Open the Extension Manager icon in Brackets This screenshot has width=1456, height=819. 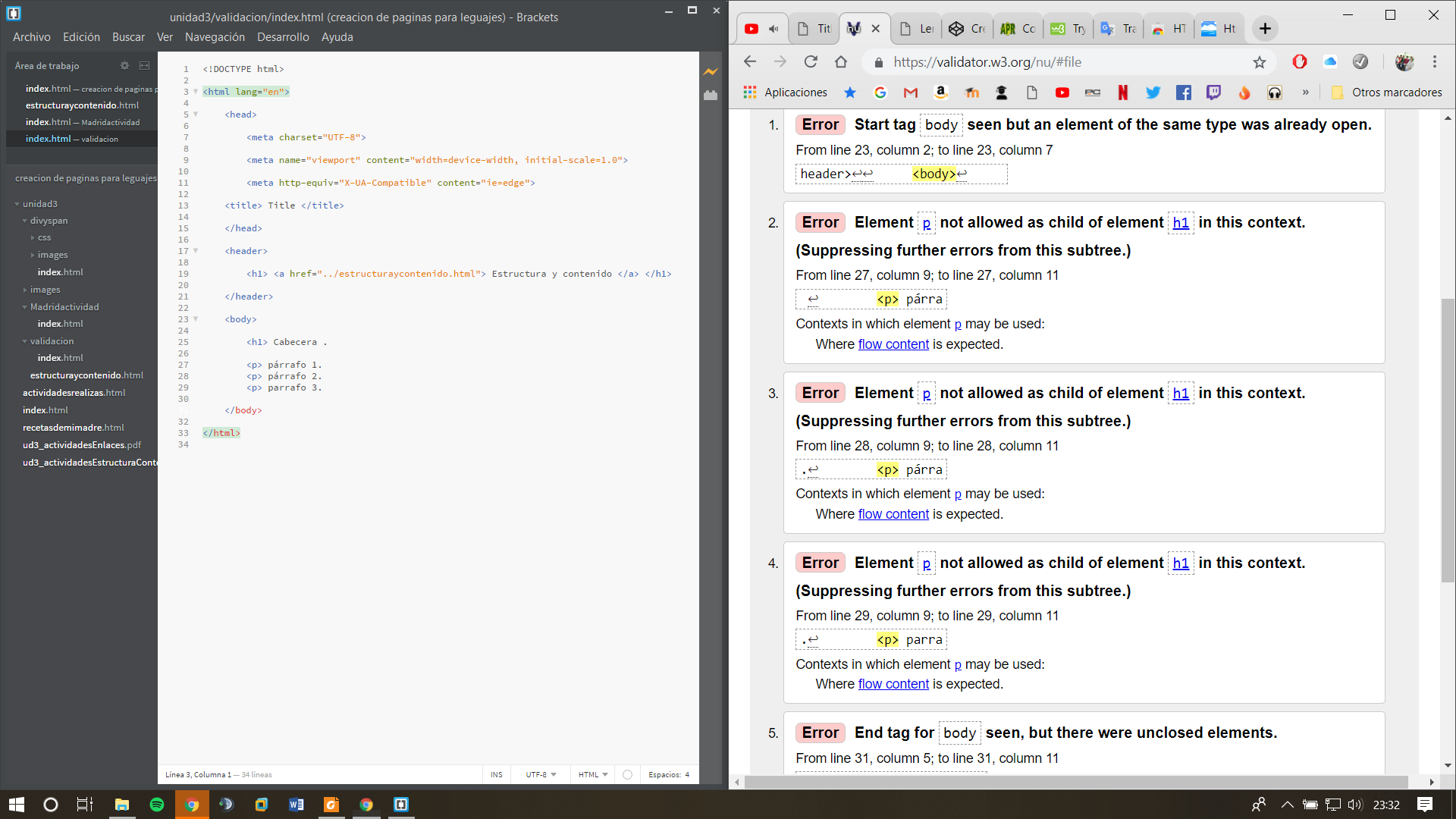coord(711,96)
